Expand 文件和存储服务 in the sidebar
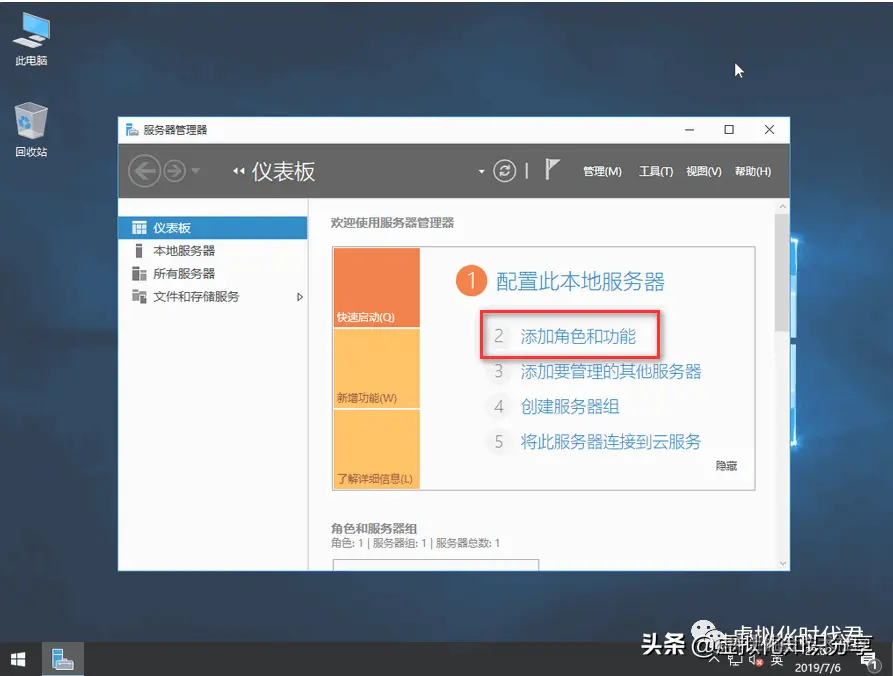The height and width of the screenshot is (676, 893). pyautogui.click(x=299, y=296)
